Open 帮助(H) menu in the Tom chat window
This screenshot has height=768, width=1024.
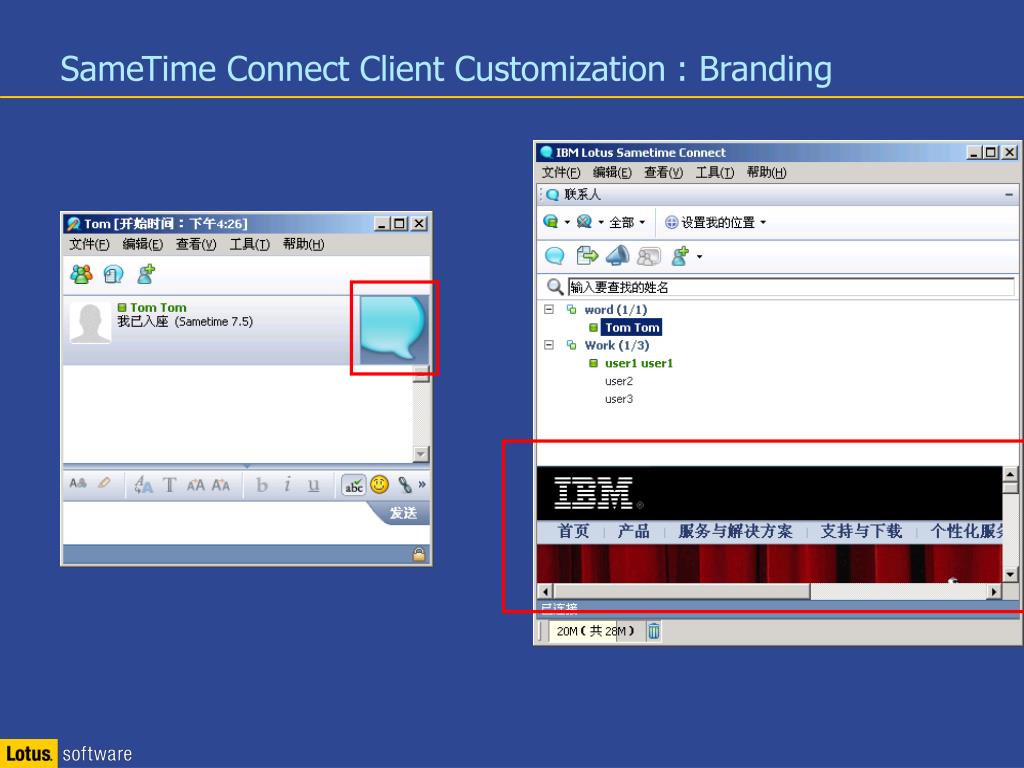coord(303,244)
